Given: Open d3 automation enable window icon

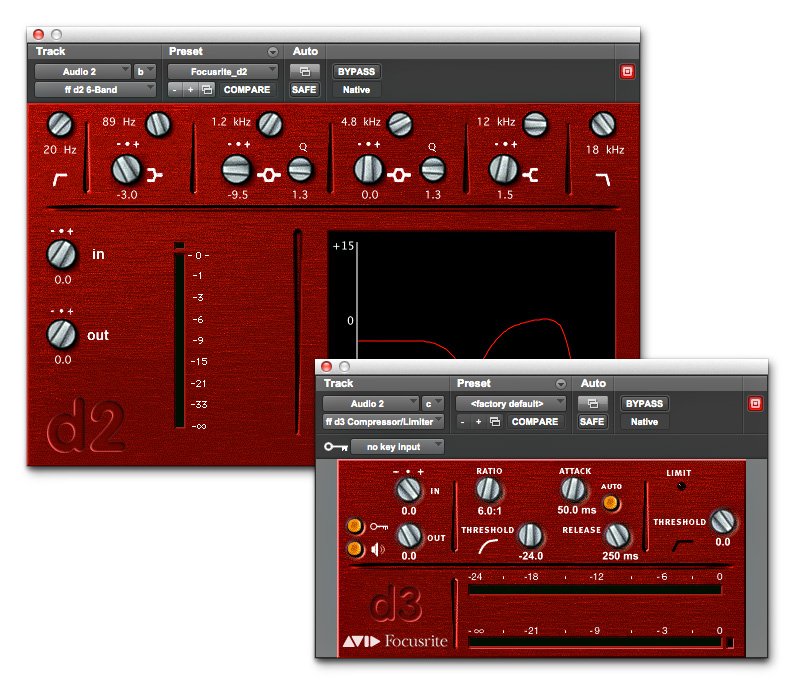Looking at the screenshot, I should pyautogui.click(x=592, y=404).
